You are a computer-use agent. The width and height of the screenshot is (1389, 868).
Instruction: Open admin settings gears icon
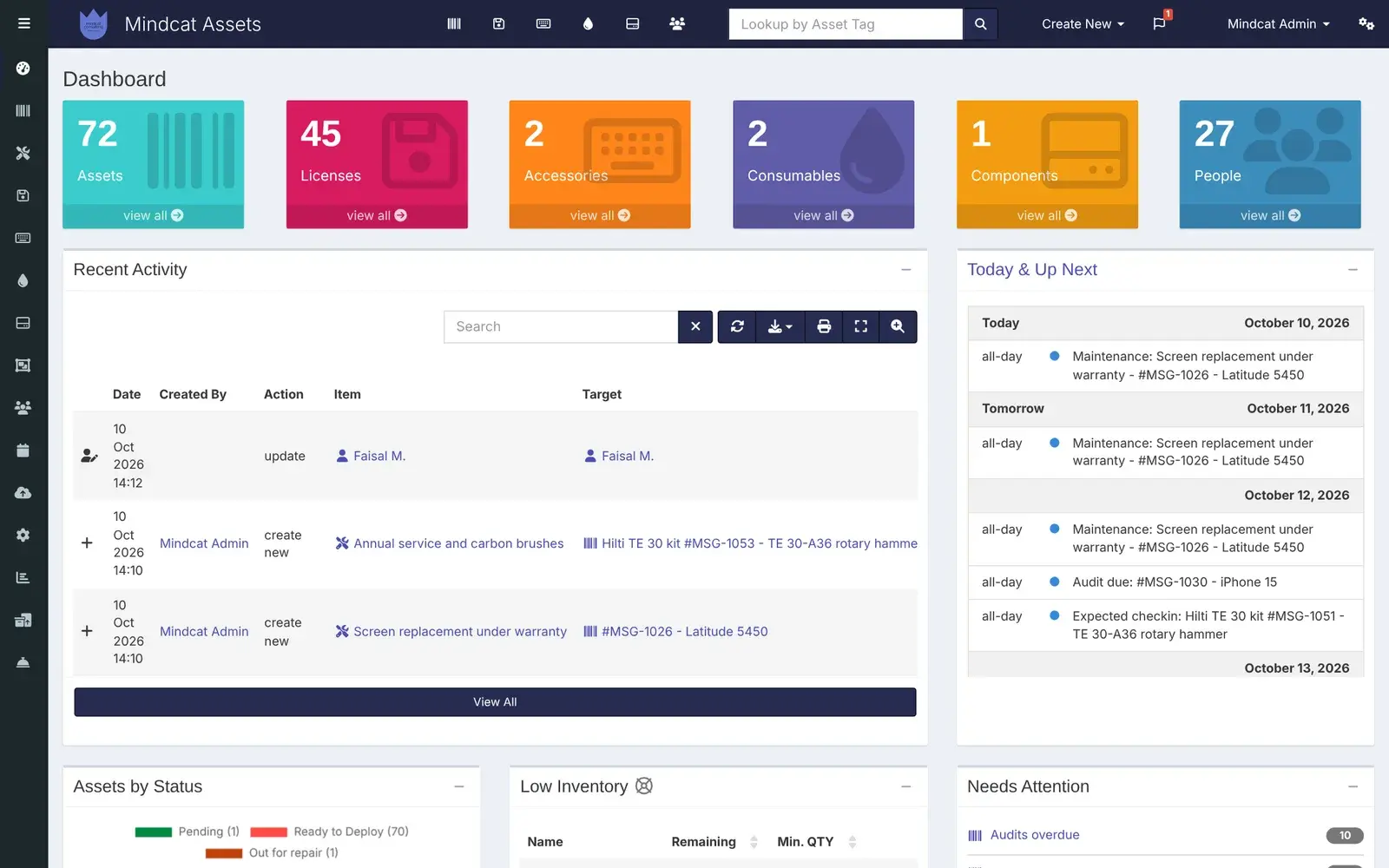(1366, 23)
